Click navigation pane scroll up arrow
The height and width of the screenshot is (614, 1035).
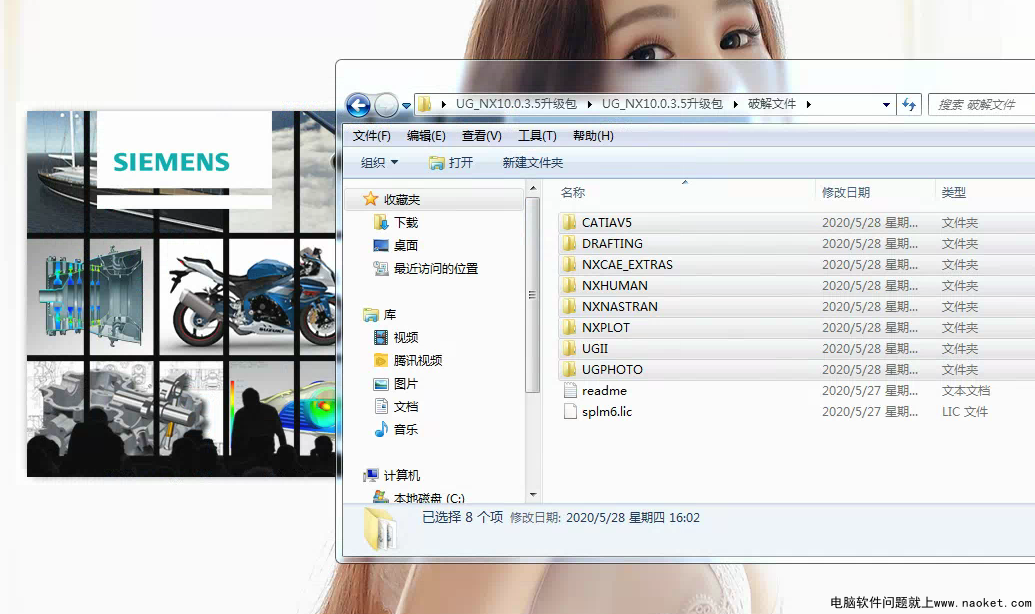(x=533, y=189)
